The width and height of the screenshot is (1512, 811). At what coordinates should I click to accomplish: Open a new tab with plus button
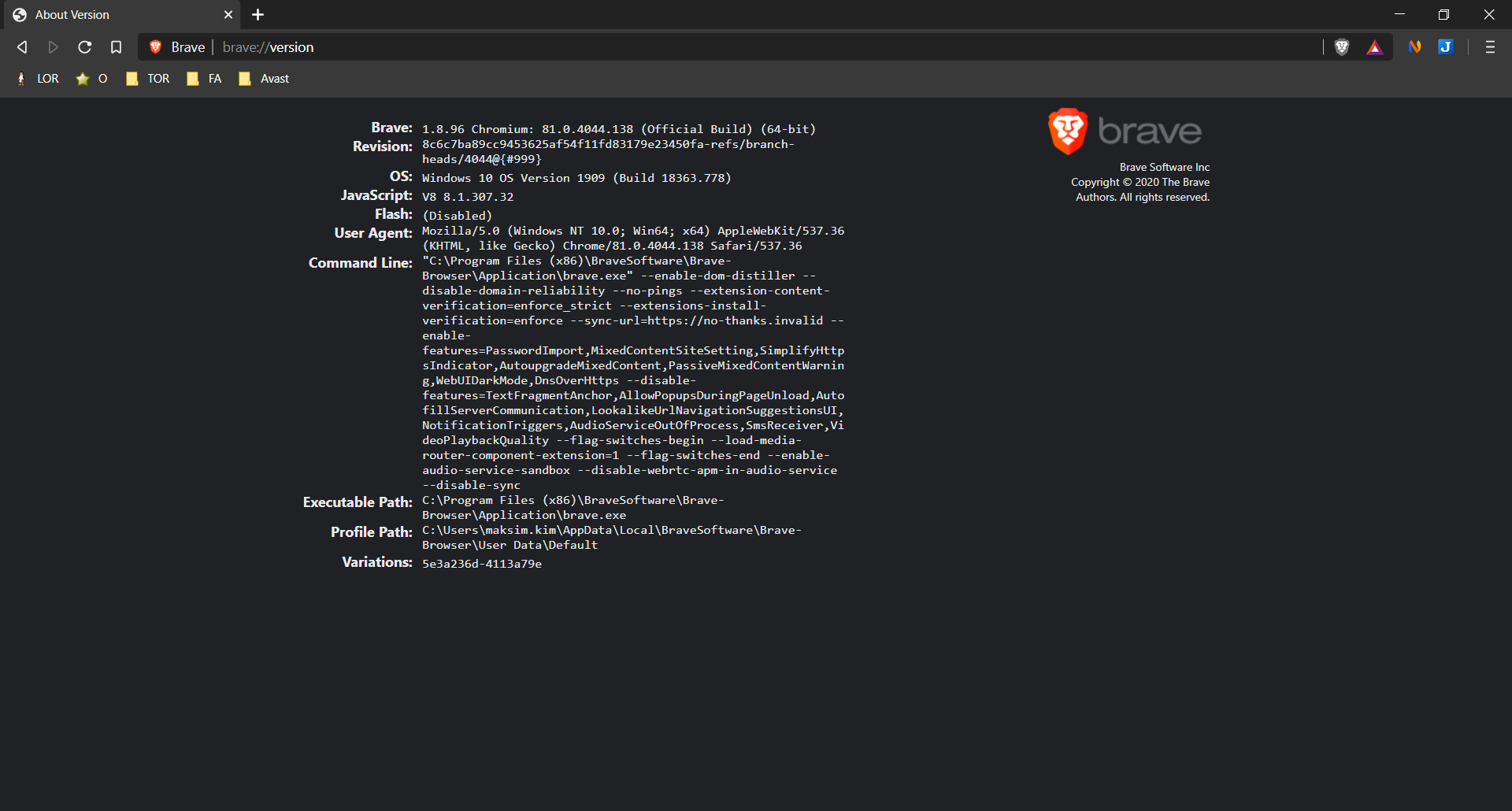point(258,15)
